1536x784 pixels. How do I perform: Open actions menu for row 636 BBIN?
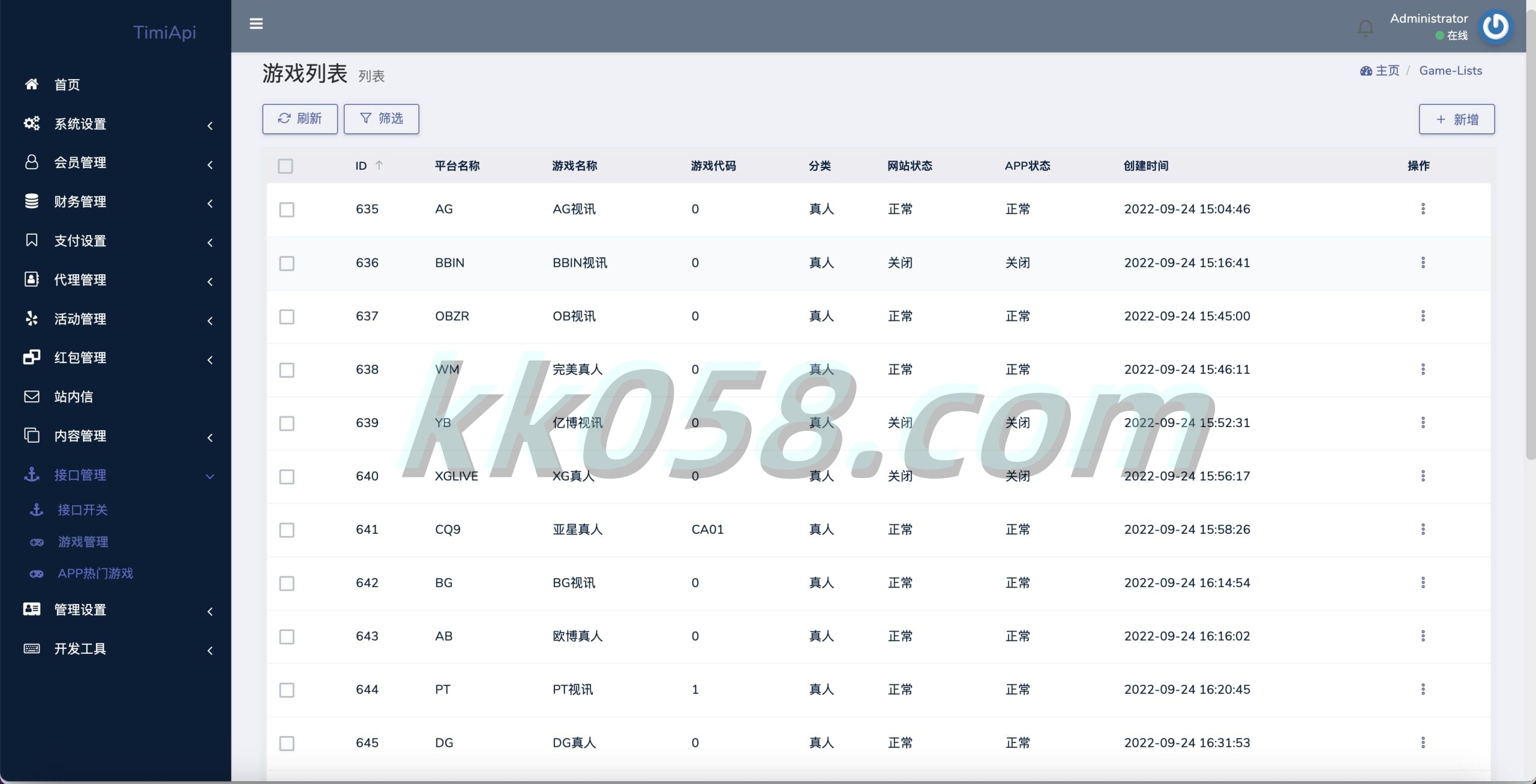(x=1423, y=262)
